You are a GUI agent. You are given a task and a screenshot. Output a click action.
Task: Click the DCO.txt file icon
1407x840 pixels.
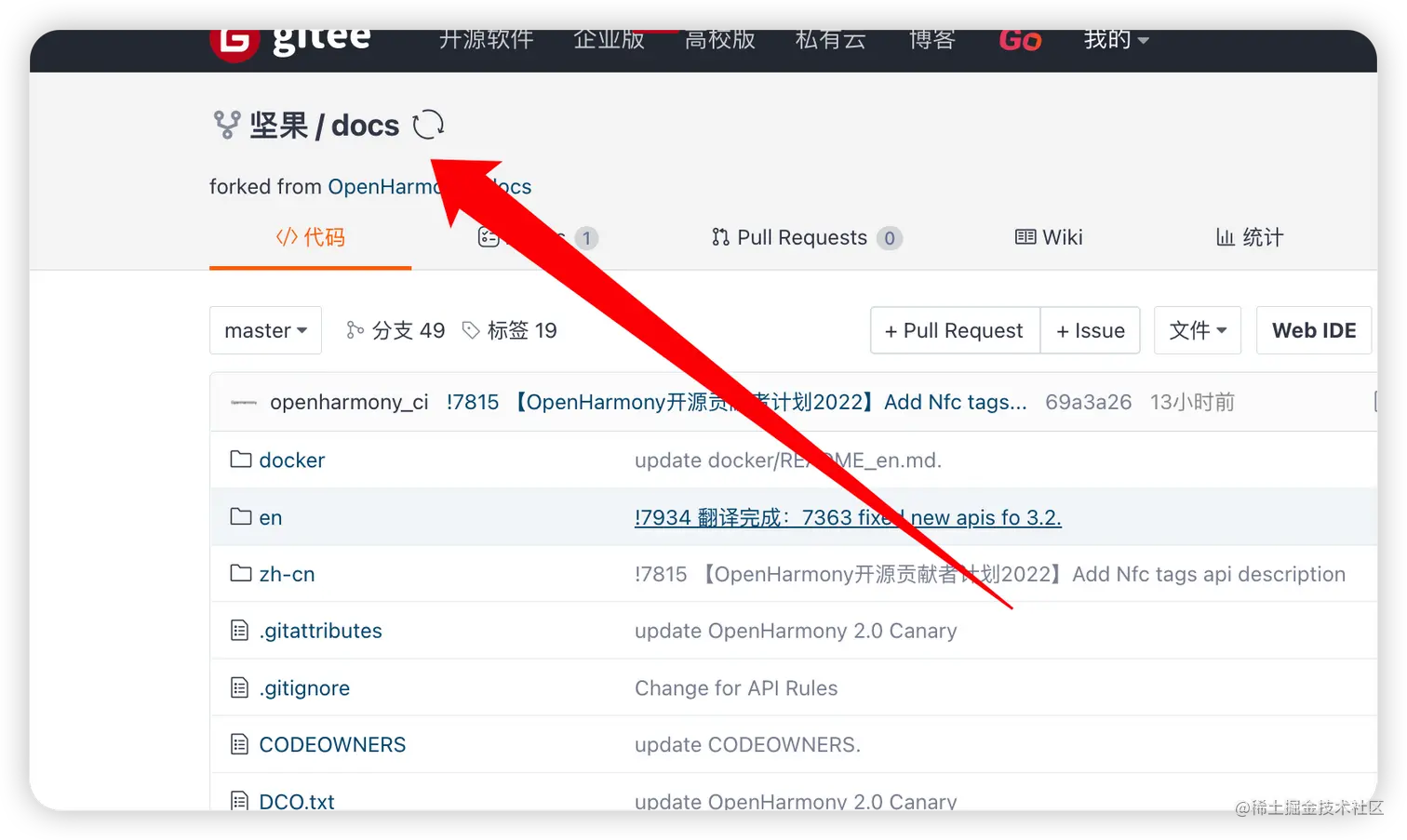click(240, 800)
